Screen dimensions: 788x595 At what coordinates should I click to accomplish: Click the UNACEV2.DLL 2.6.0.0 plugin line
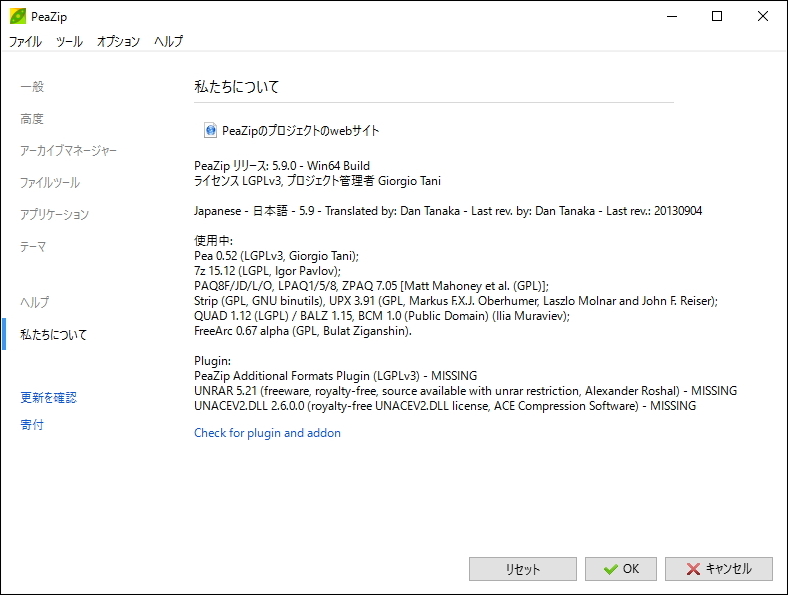(x=445, y=406)
